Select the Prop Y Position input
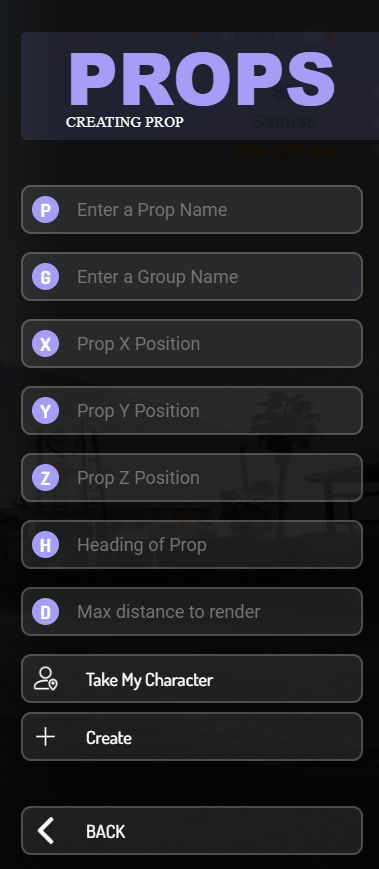The width and height of the screenshot is (379, 869). pos(192,411)
